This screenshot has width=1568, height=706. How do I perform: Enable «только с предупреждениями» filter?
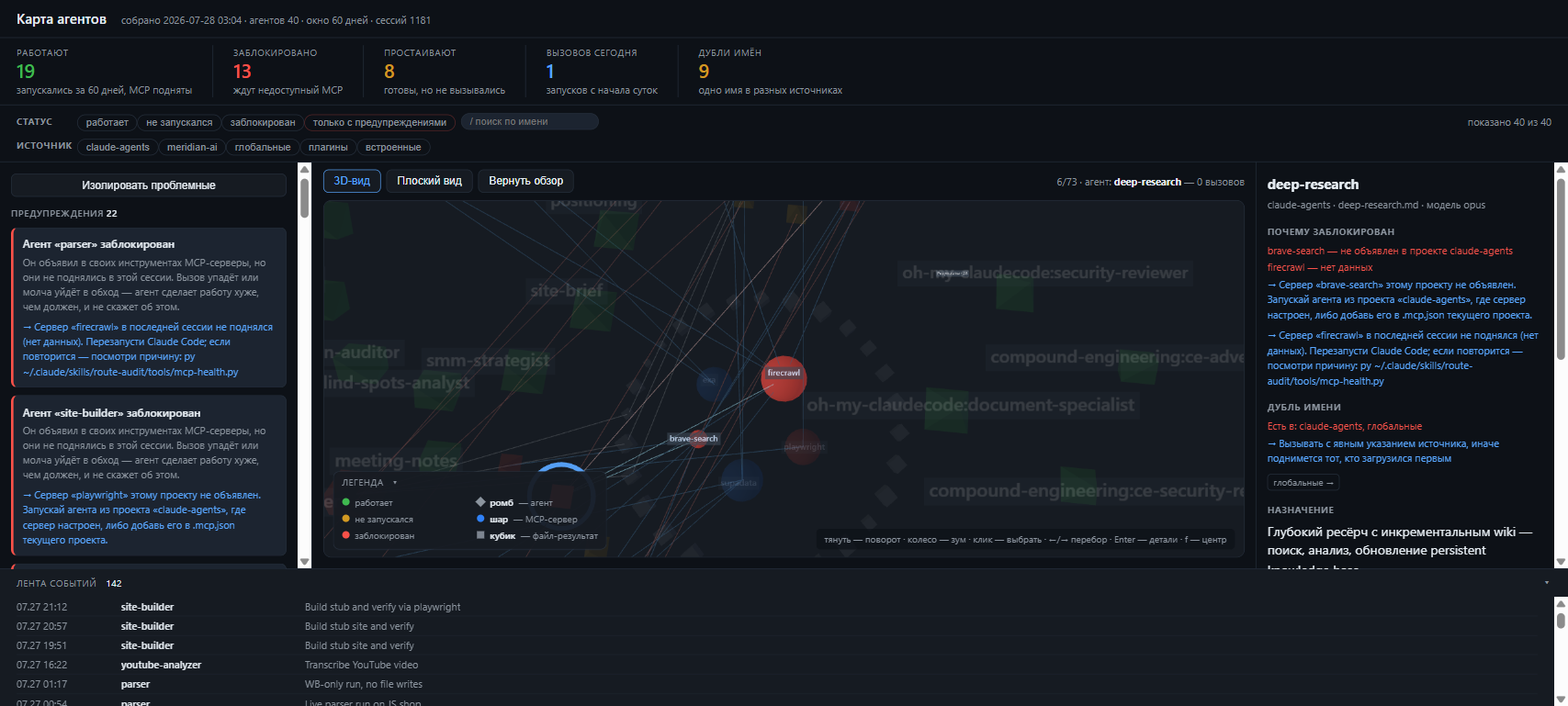coord(379,122)
